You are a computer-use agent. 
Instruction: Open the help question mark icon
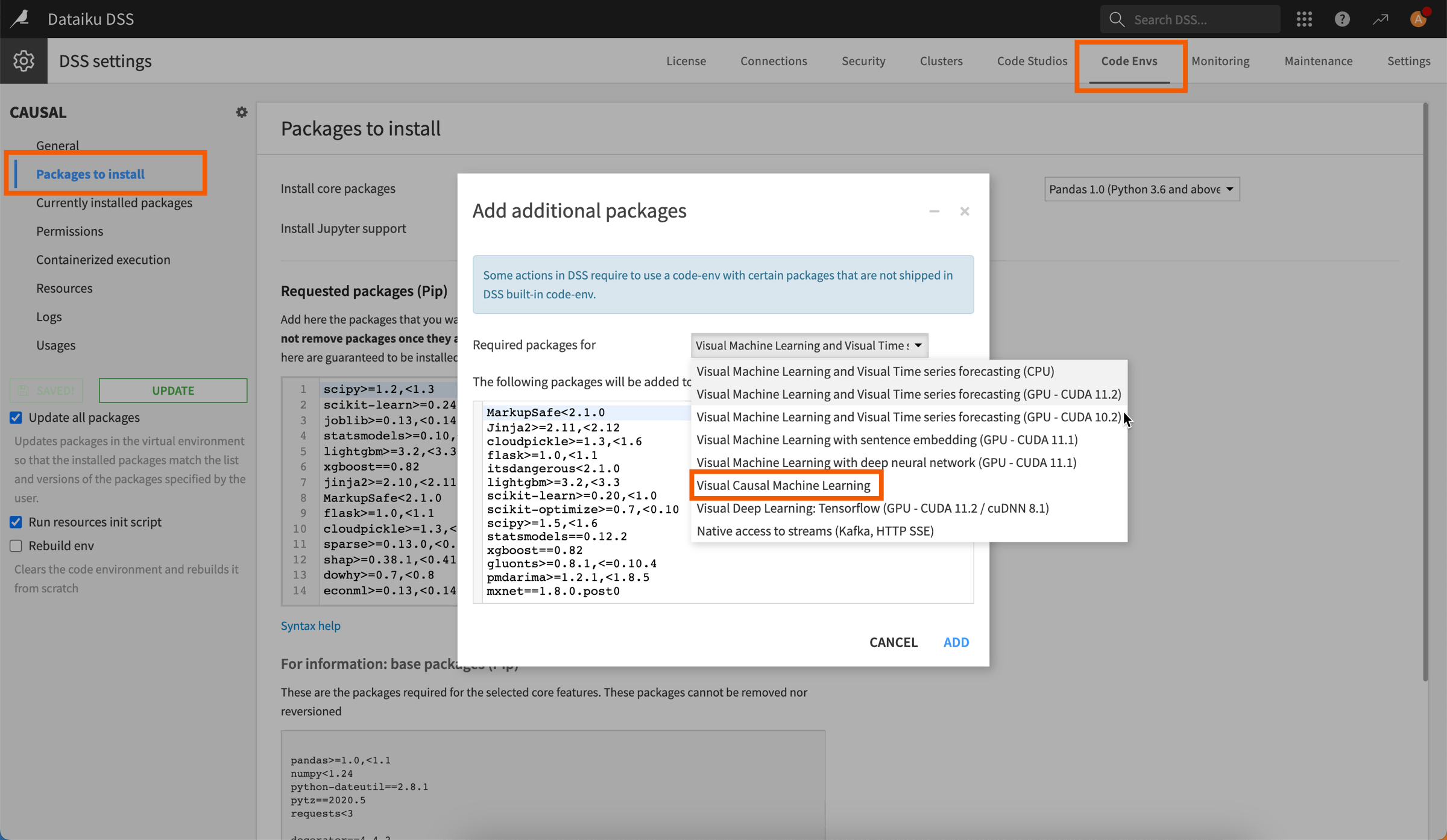pos(1342,19)
